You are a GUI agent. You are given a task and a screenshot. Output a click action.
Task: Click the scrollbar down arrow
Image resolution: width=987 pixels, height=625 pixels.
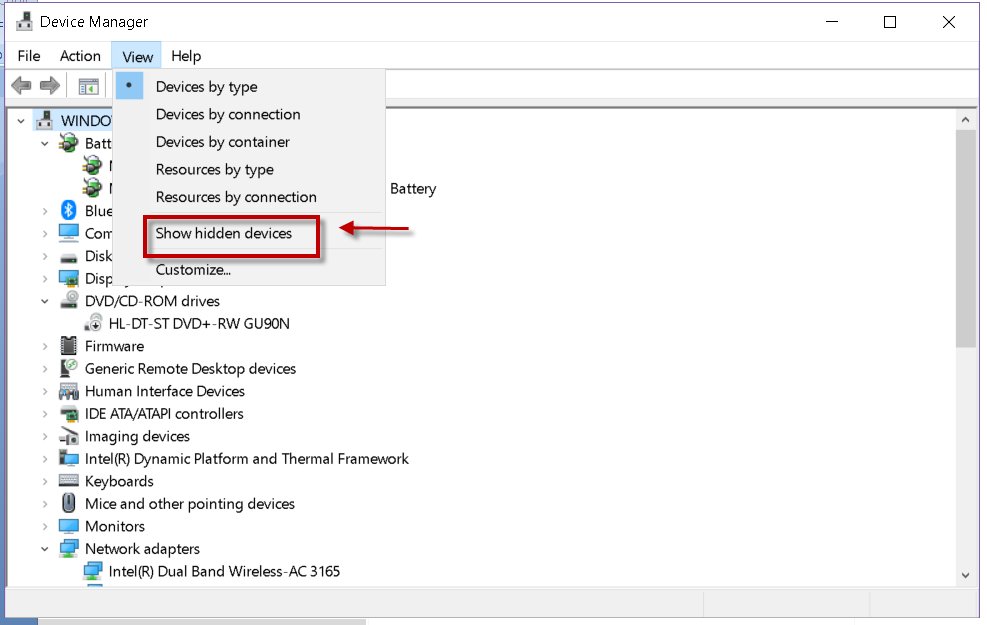tap(966, 575)
